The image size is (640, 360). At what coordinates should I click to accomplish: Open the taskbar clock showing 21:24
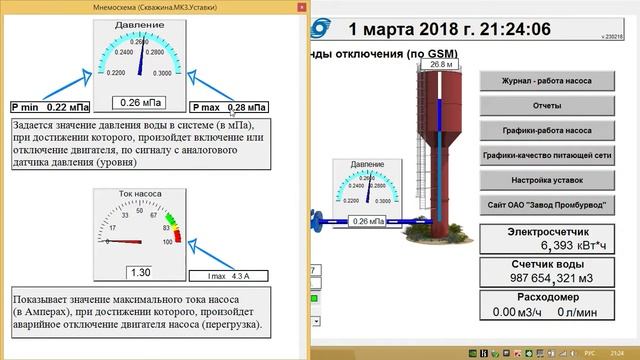(x=617, y=353)
